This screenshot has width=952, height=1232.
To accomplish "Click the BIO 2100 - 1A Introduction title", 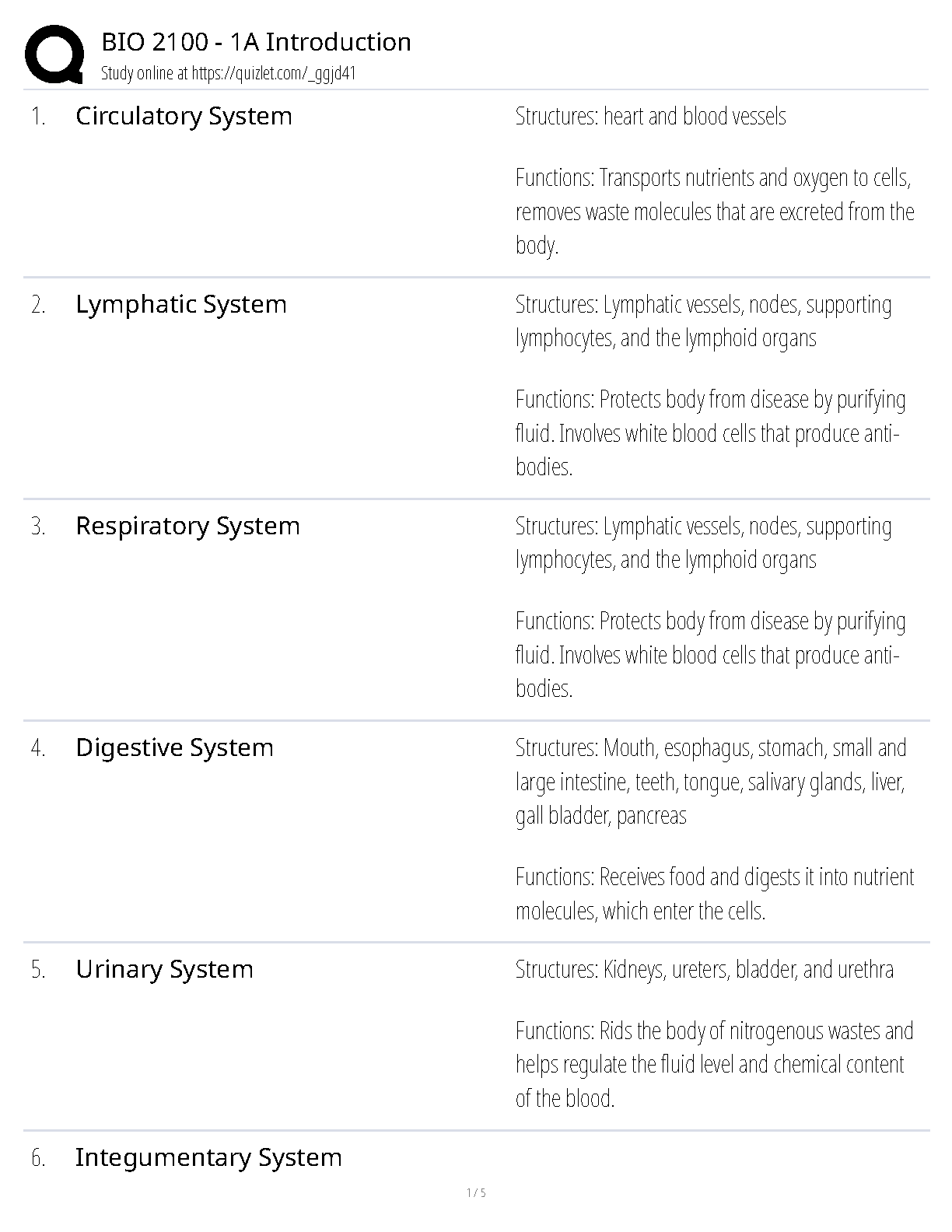I will point(256,42).
